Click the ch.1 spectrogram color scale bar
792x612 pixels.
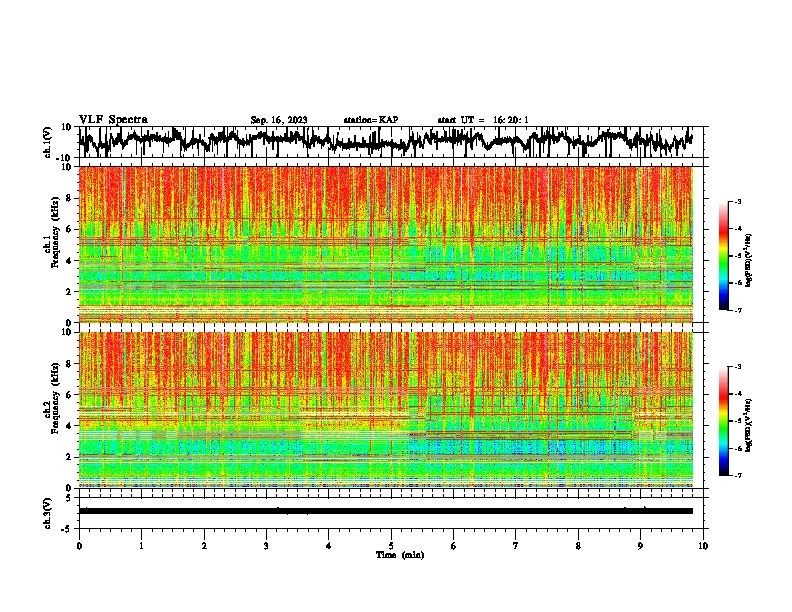coord(724,256)
